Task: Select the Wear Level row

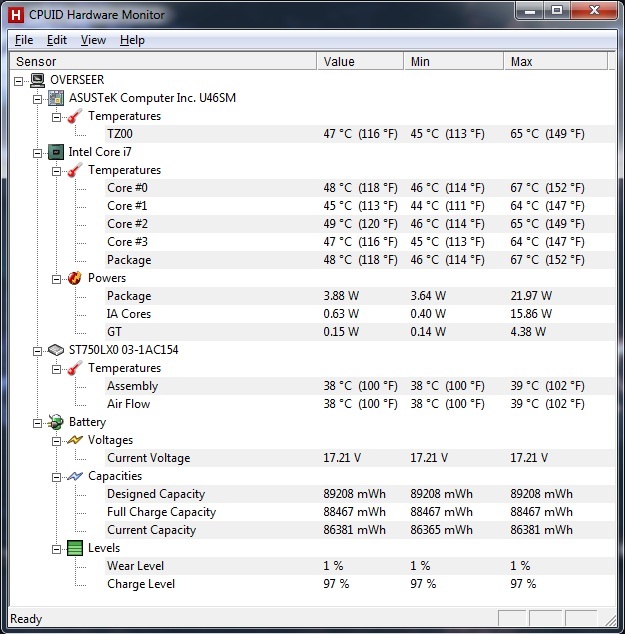Action: point(360,566)
